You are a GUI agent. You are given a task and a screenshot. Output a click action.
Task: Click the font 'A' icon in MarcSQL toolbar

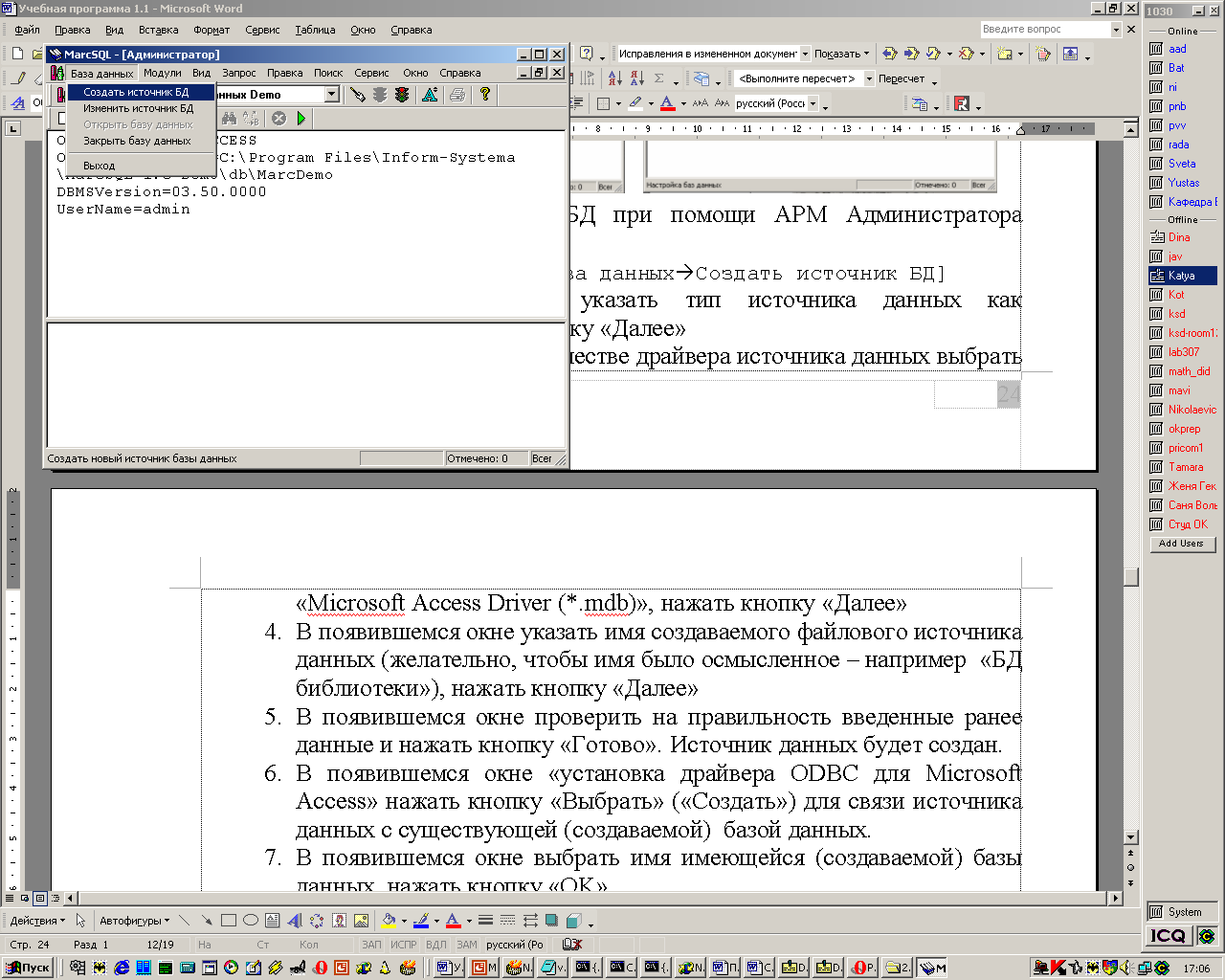point(430,94)
